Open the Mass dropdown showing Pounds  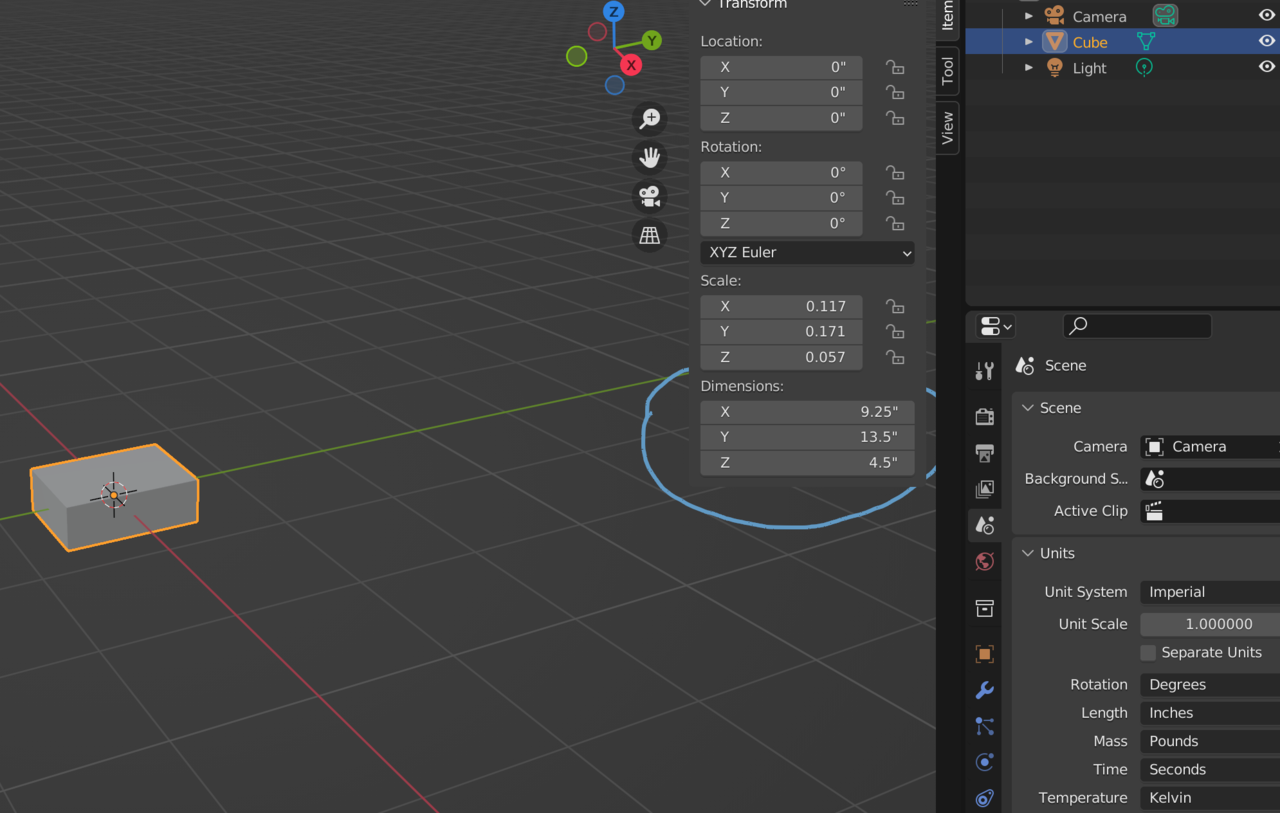coord(1210,741)
